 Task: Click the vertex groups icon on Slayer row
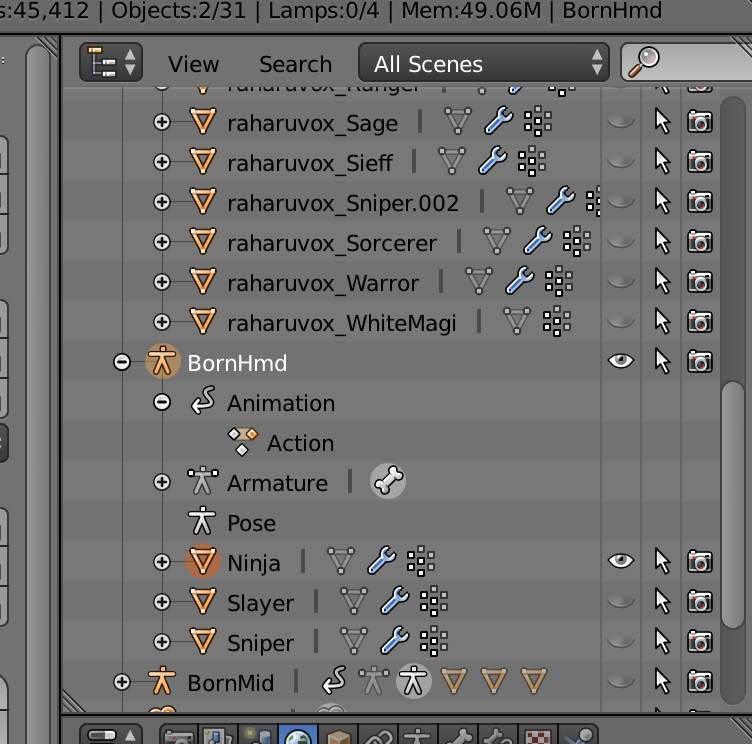[x=433, y=602]
